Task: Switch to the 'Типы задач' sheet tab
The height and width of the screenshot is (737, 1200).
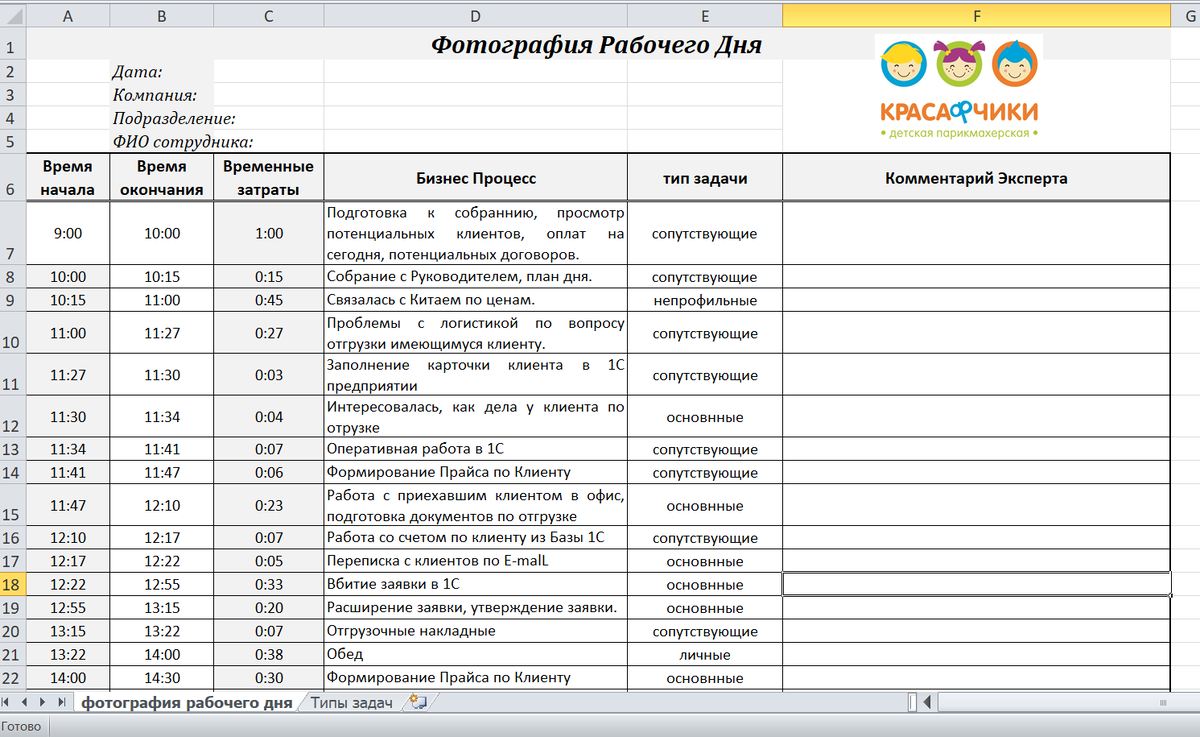Action: point(351,703)
